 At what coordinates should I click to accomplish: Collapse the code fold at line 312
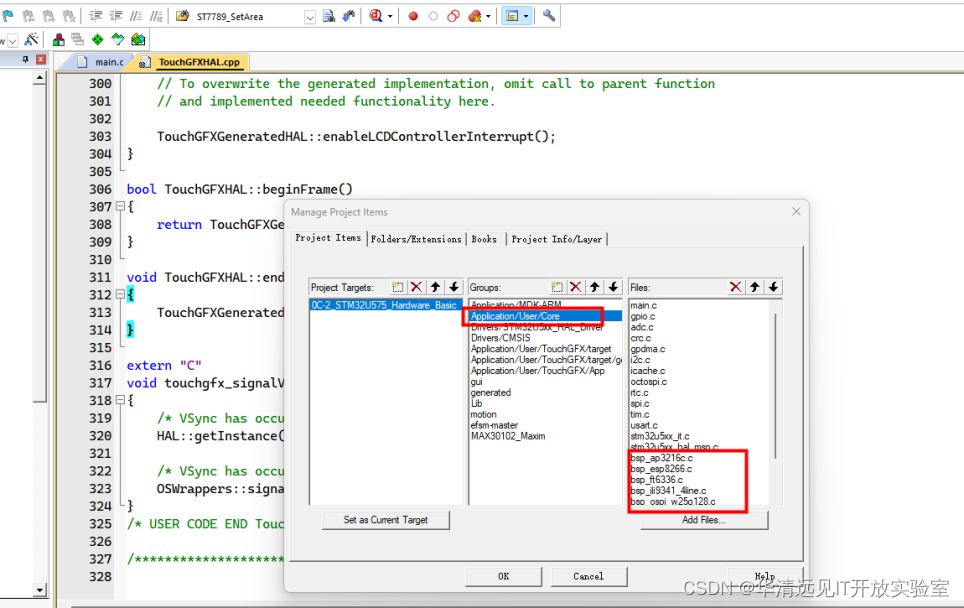[x=120, y=294]
